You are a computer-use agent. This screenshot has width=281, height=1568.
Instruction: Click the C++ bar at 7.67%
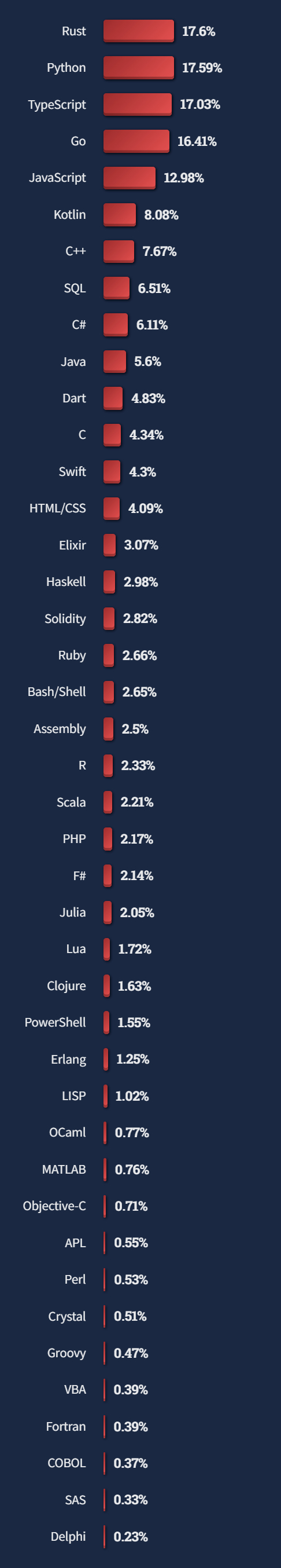coord(119,251)
